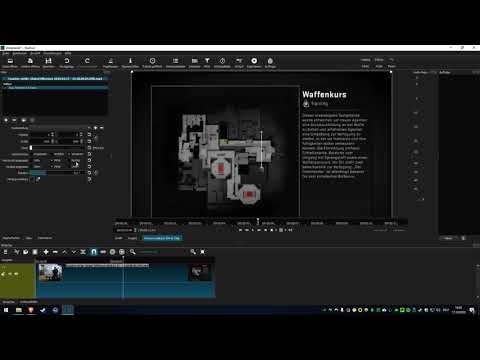Paste filters button in Filter panel
The image size is (480, 360).
32,120
